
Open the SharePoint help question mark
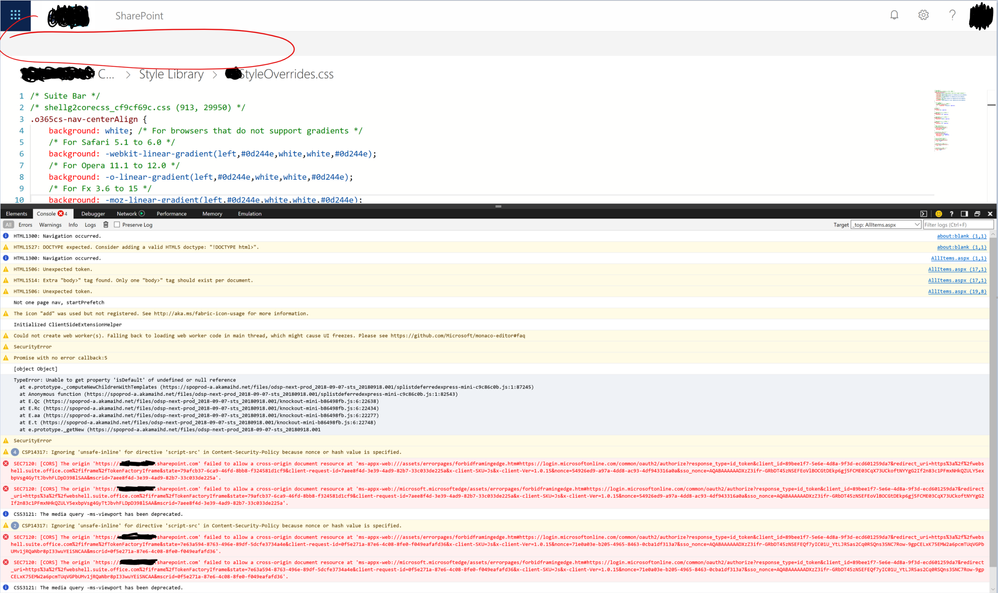(952, 15)
